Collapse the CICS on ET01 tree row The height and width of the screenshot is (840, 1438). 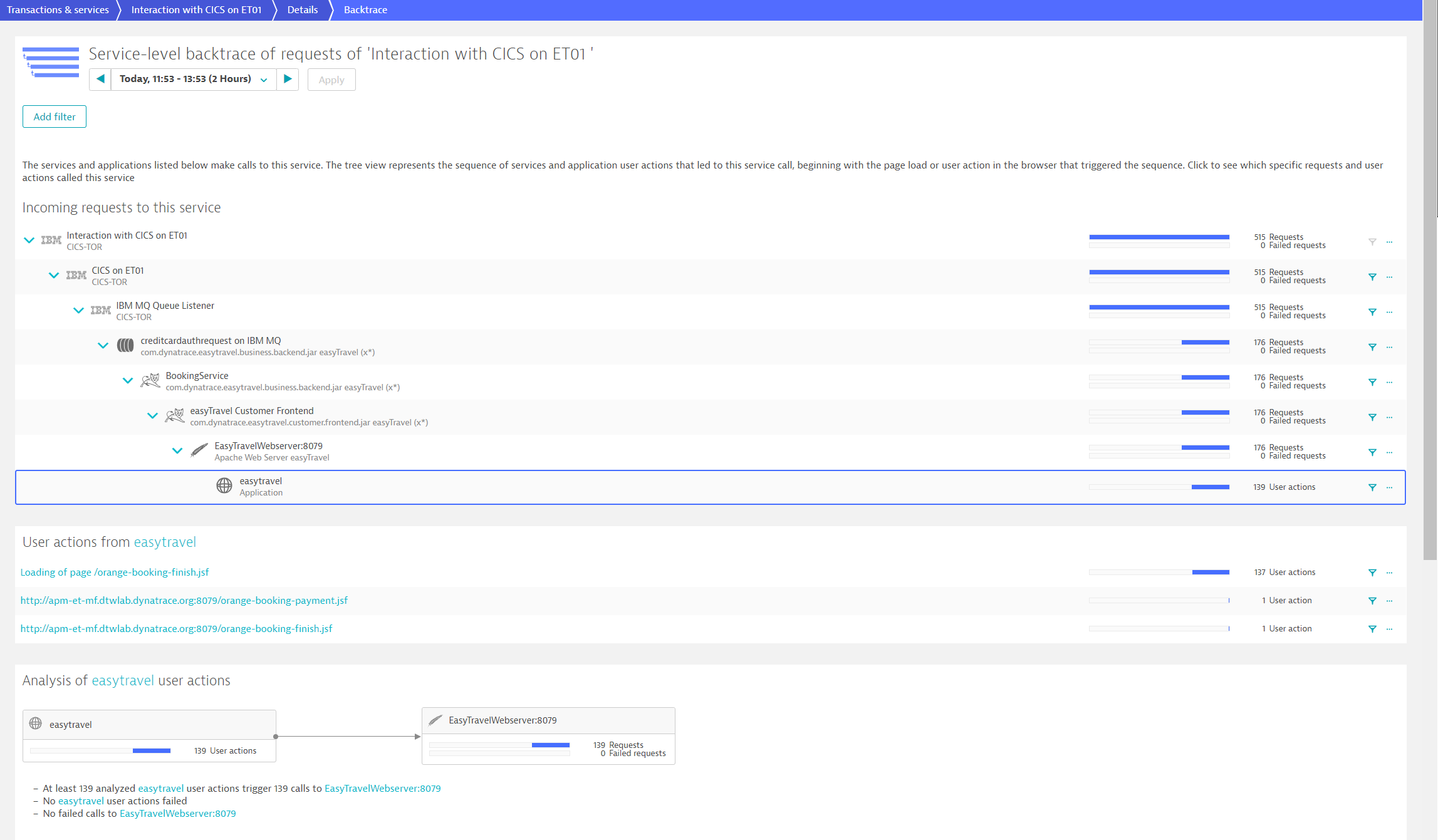point(54,275)
